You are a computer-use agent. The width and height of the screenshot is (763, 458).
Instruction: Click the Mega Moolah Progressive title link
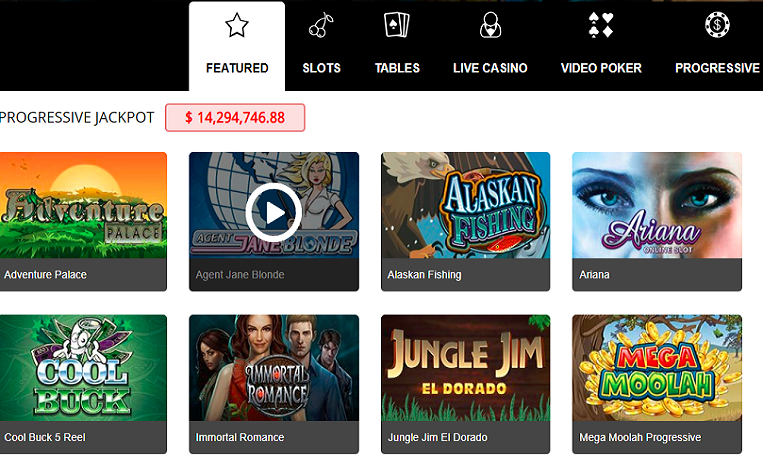tap(640, 438)
